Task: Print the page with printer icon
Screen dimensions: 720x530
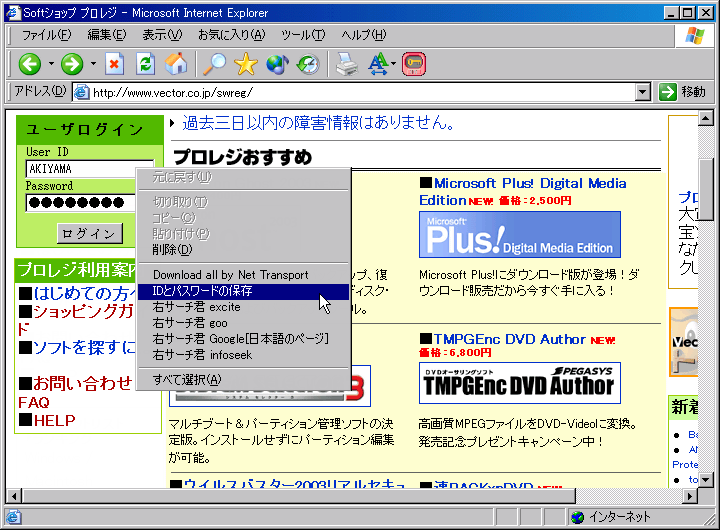Action: [347, 64]
